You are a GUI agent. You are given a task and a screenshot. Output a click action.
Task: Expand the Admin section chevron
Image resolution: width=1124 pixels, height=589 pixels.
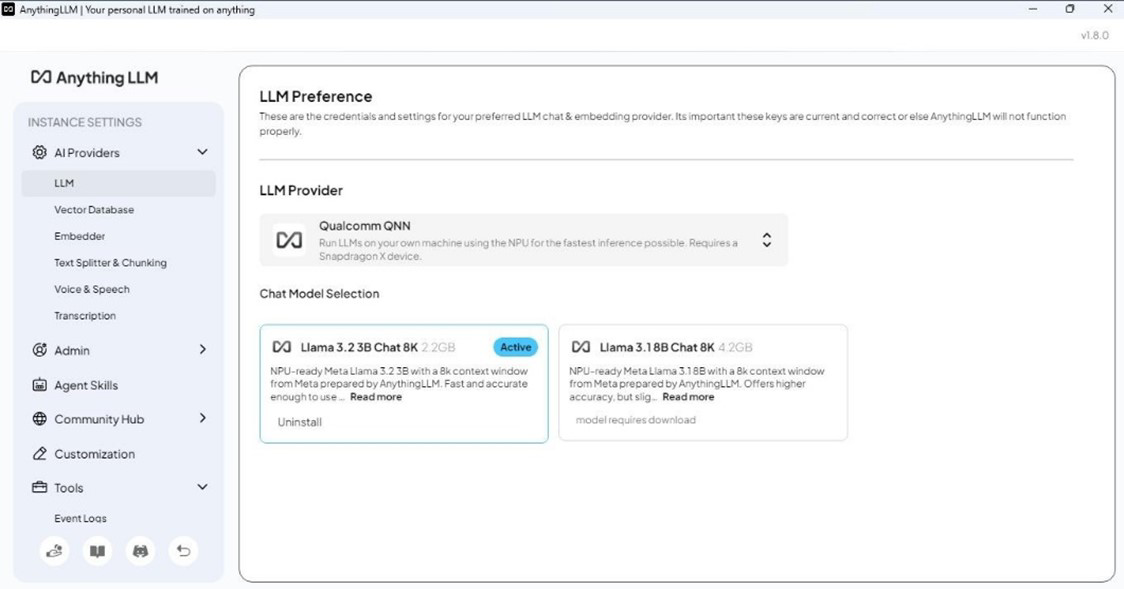tap(202, 349)
